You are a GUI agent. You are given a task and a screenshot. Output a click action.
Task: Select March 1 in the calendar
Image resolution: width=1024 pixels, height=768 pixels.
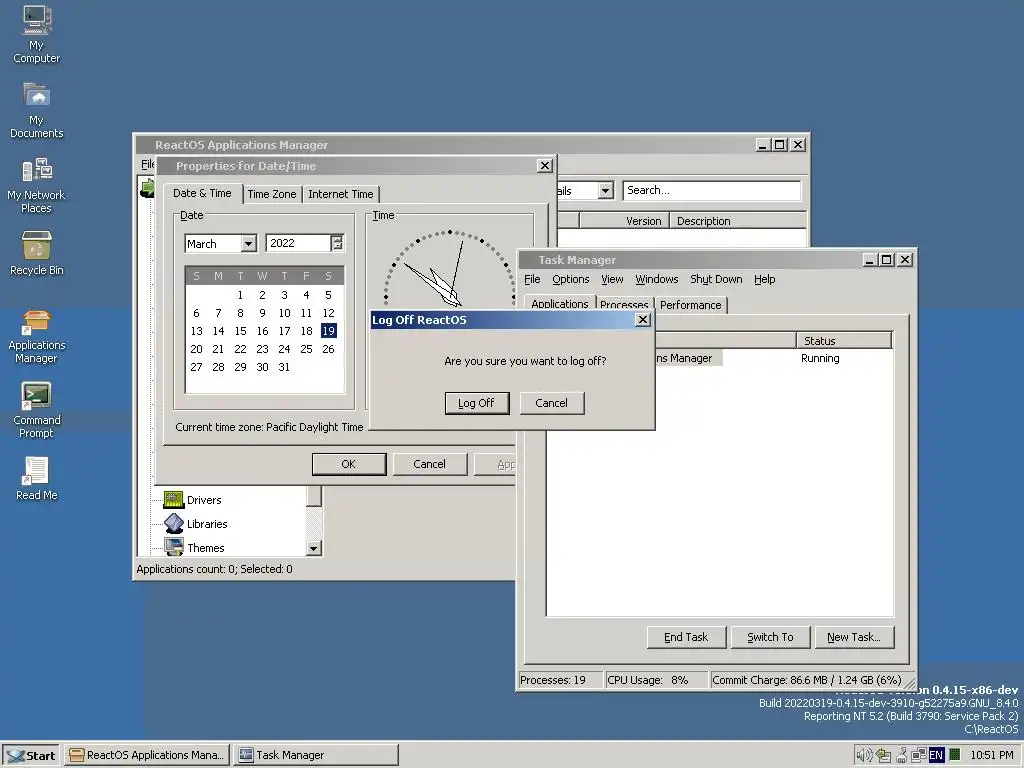(x=240, y=295)
